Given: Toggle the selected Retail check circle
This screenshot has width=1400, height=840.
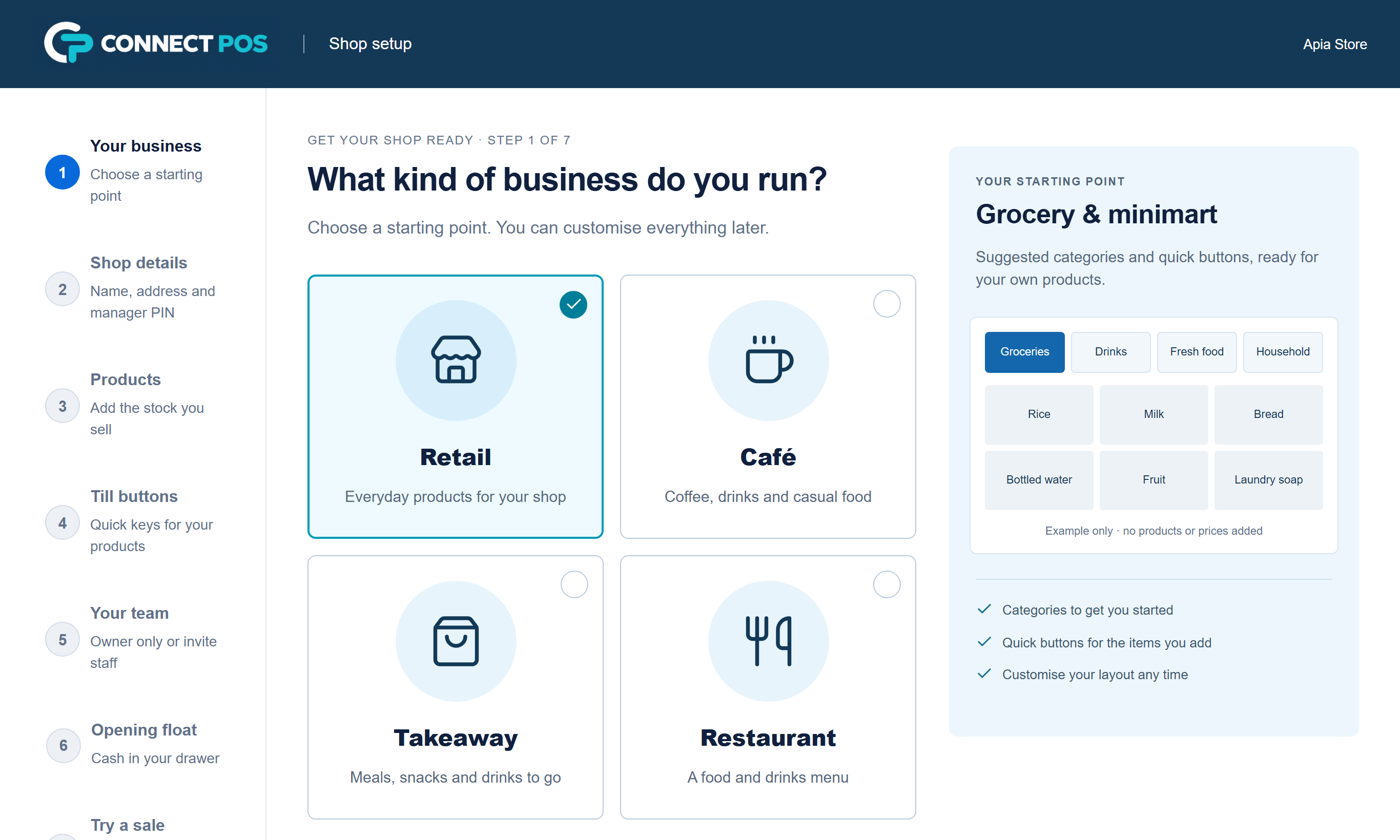Looking at the screenshot, I should pyautogui.click(x=573, y=305).
